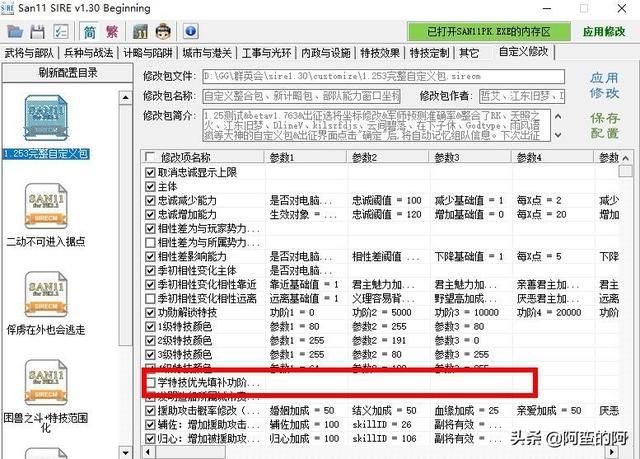Image resolution: width=640 pixels, height=459 pixels.
Task: Switch to the 特技效果 tab
Action: click(x=380, y=53)
